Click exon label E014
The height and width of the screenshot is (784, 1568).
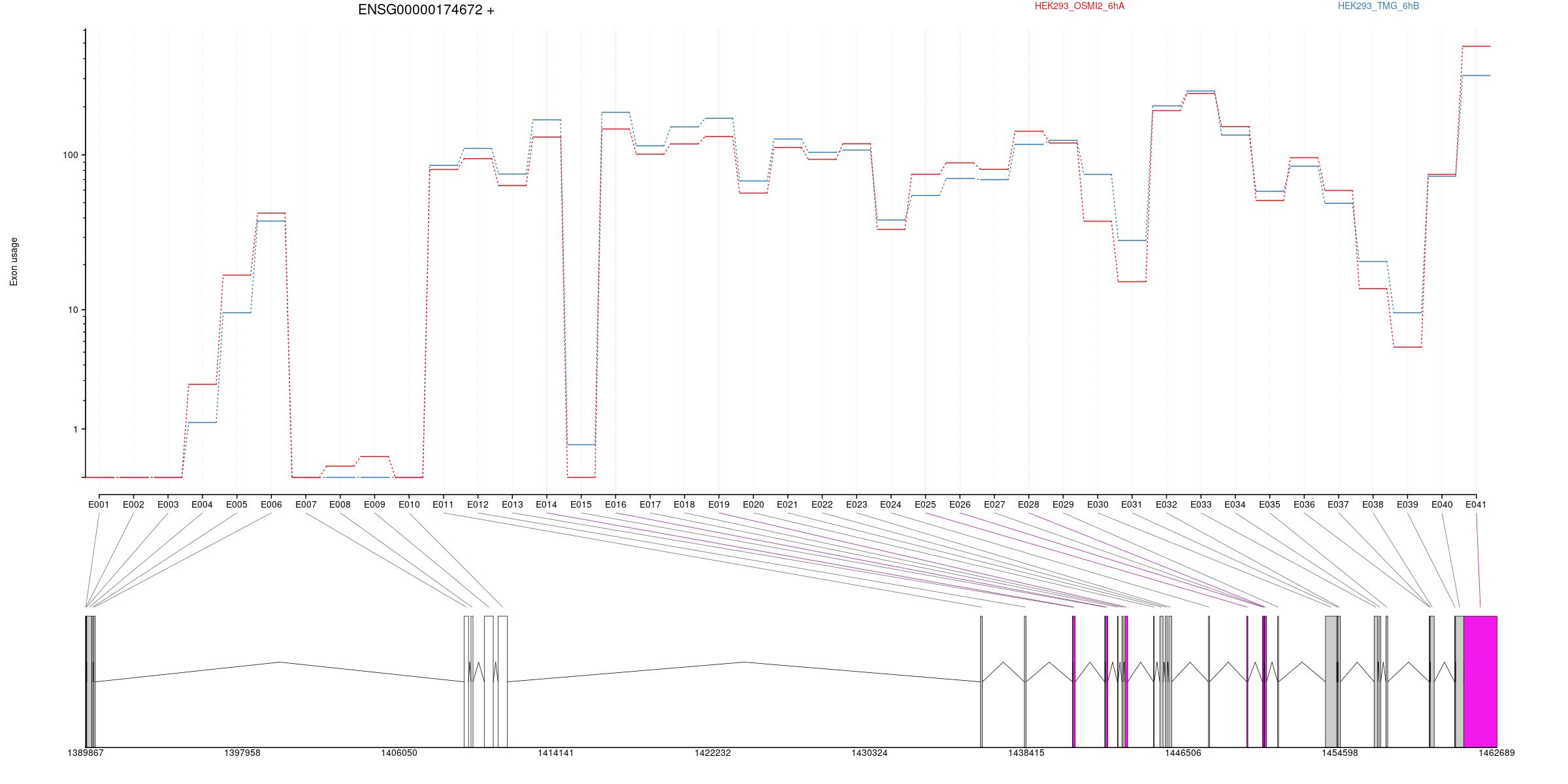(x=546, y=504)
